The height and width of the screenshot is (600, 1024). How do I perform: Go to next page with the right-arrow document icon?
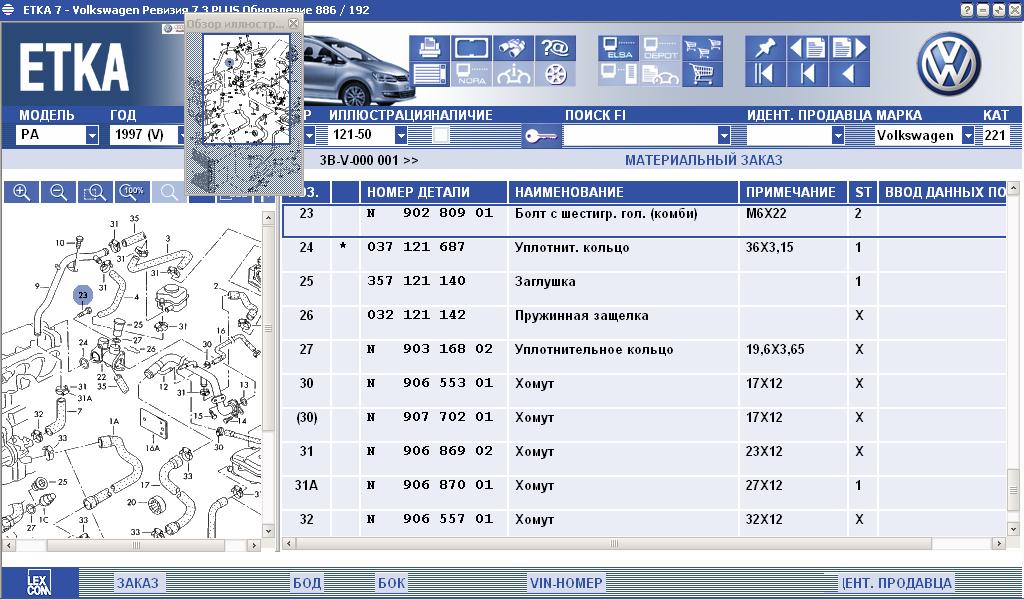point(849,48)
